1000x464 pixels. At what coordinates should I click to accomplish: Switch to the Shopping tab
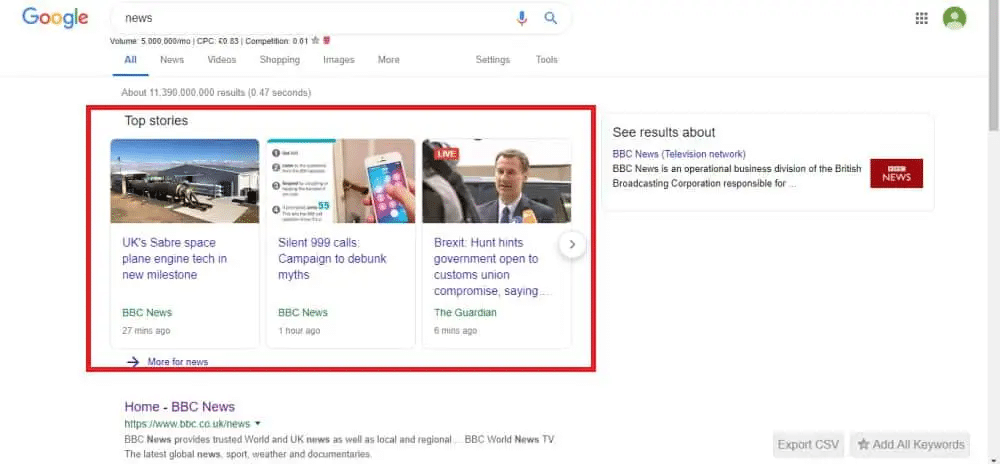point(279,59)
